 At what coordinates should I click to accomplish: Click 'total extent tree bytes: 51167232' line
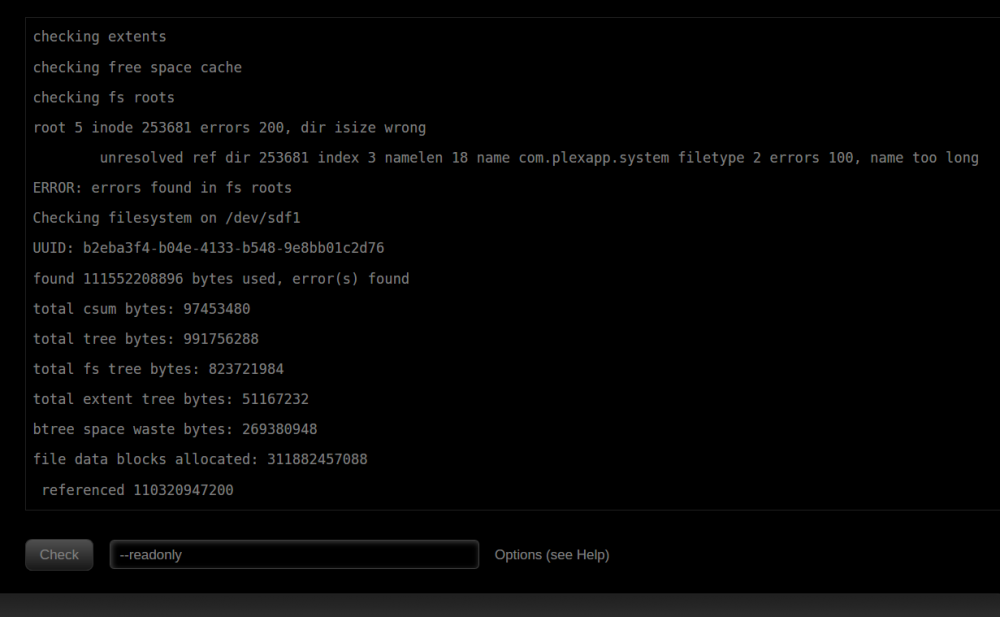point(171,399)
